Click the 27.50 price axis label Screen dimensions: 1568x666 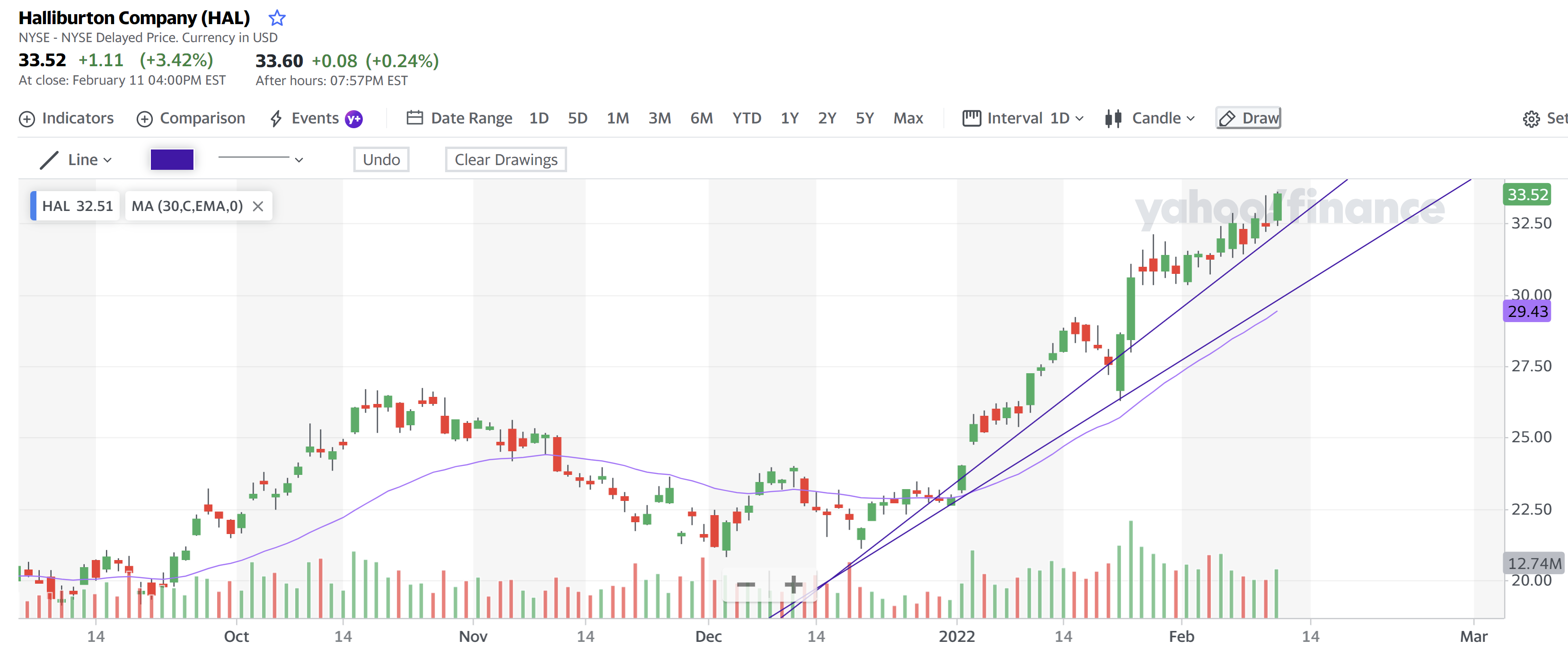[x=1532, y=367]
